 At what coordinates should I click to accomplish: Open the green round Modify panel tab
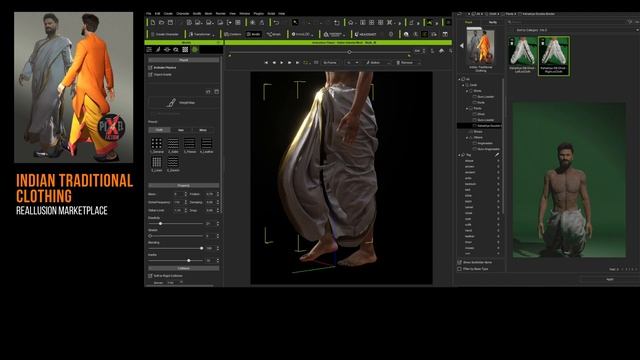tap(195, 50)
